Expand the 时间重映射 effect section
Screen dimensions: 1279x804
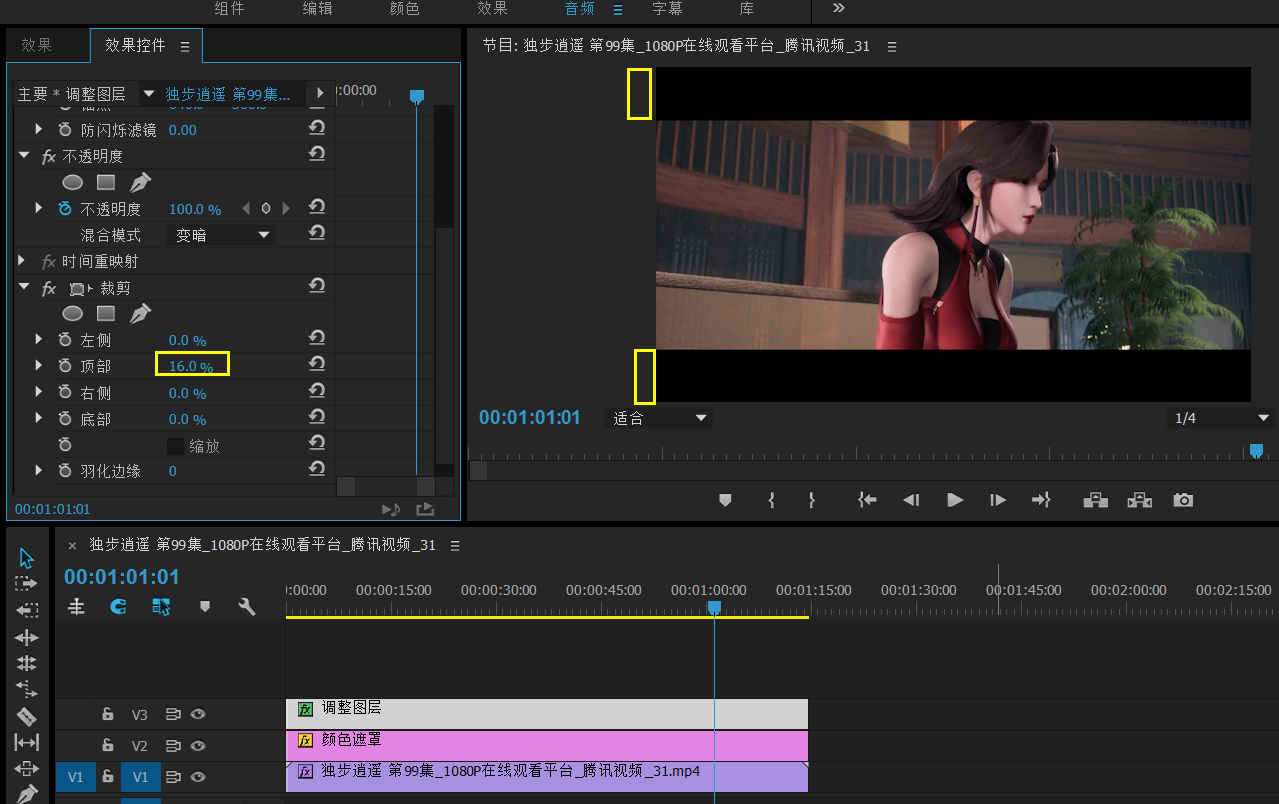(23, 261)
